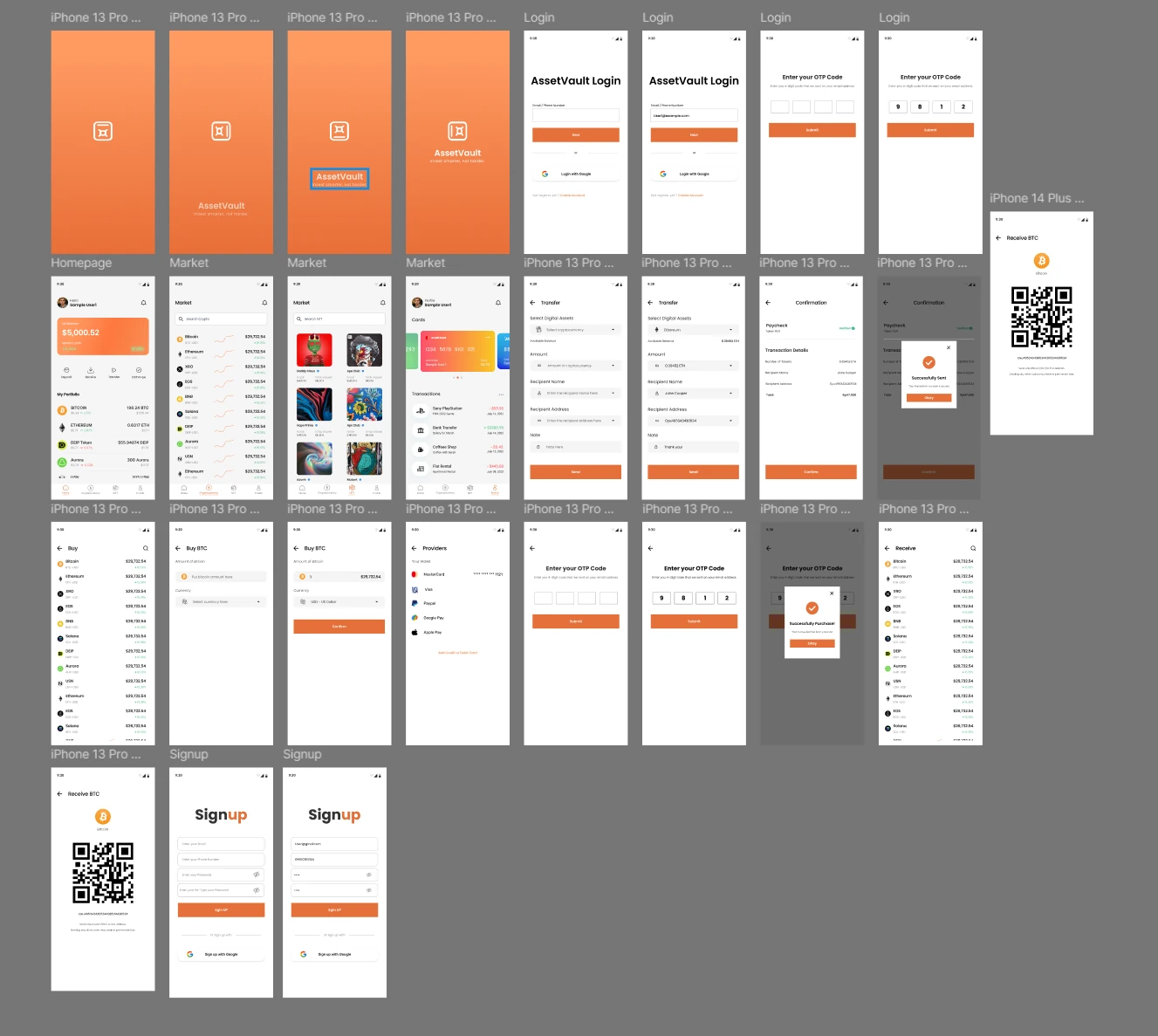Viewport: 1158px width, 1036px height.
Task: Select NFT tab in Homepage frame
Action: click(x=115, y=490)
